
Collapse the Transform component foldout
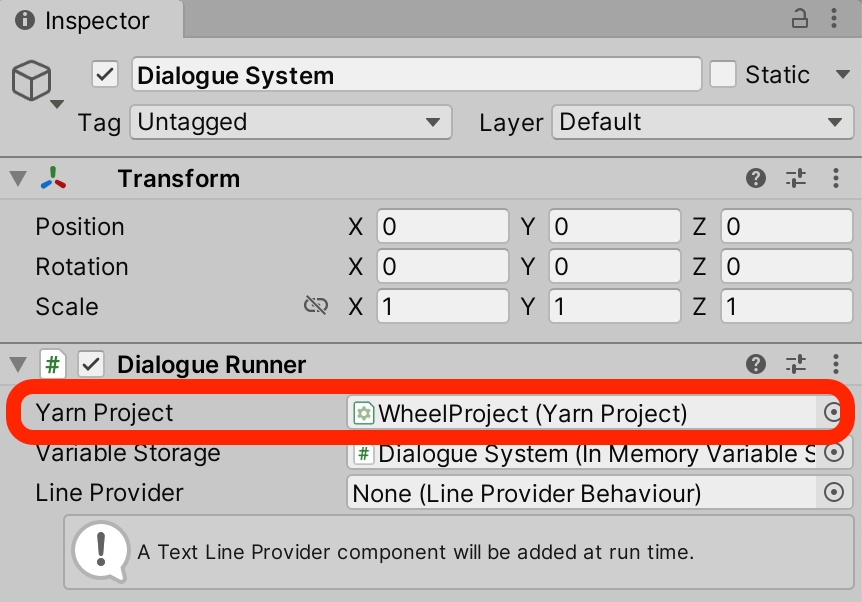point(18,179)
